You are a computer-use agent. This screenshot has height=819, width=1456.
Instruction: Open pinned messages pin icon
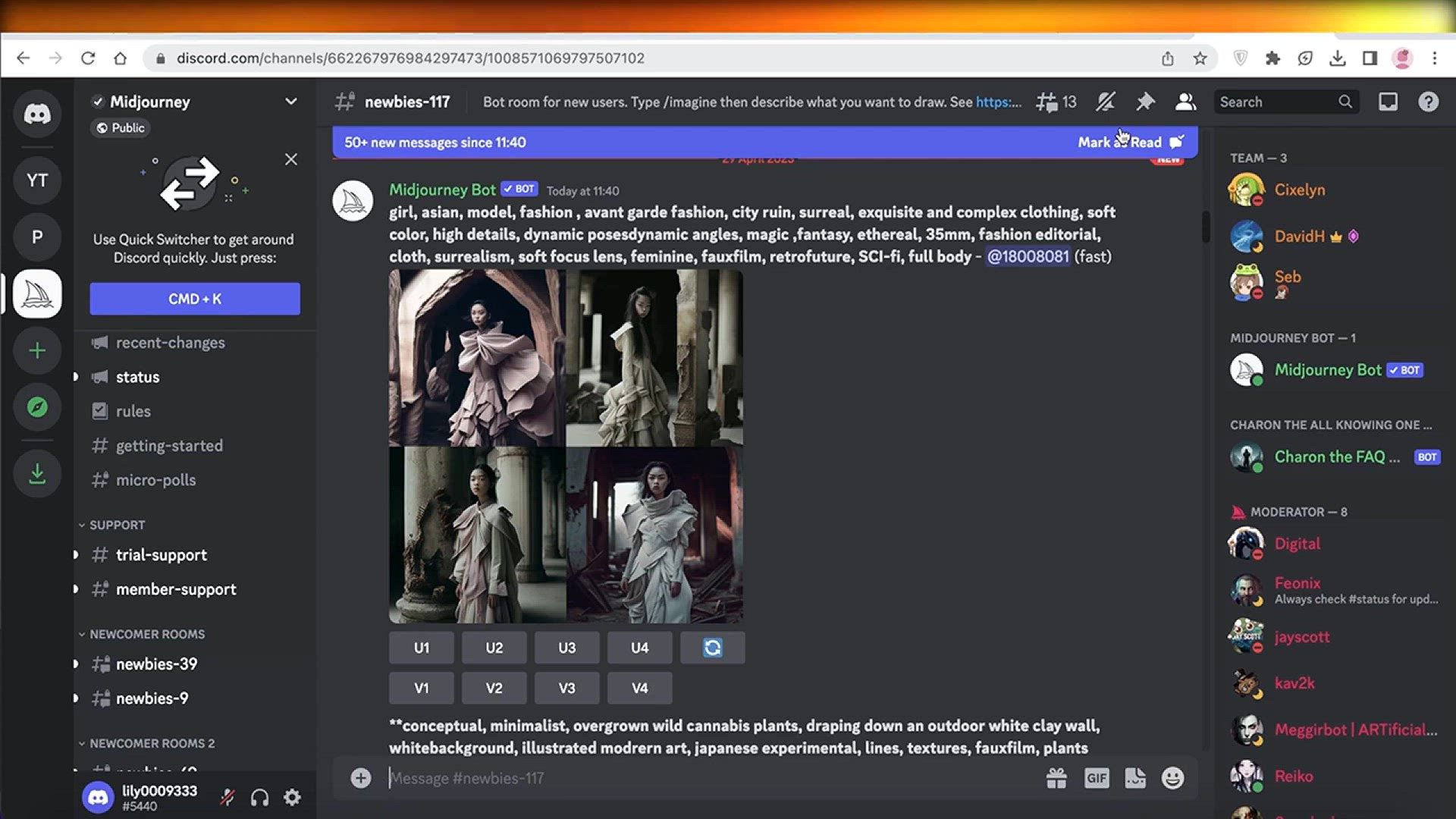pos(1145,102)
